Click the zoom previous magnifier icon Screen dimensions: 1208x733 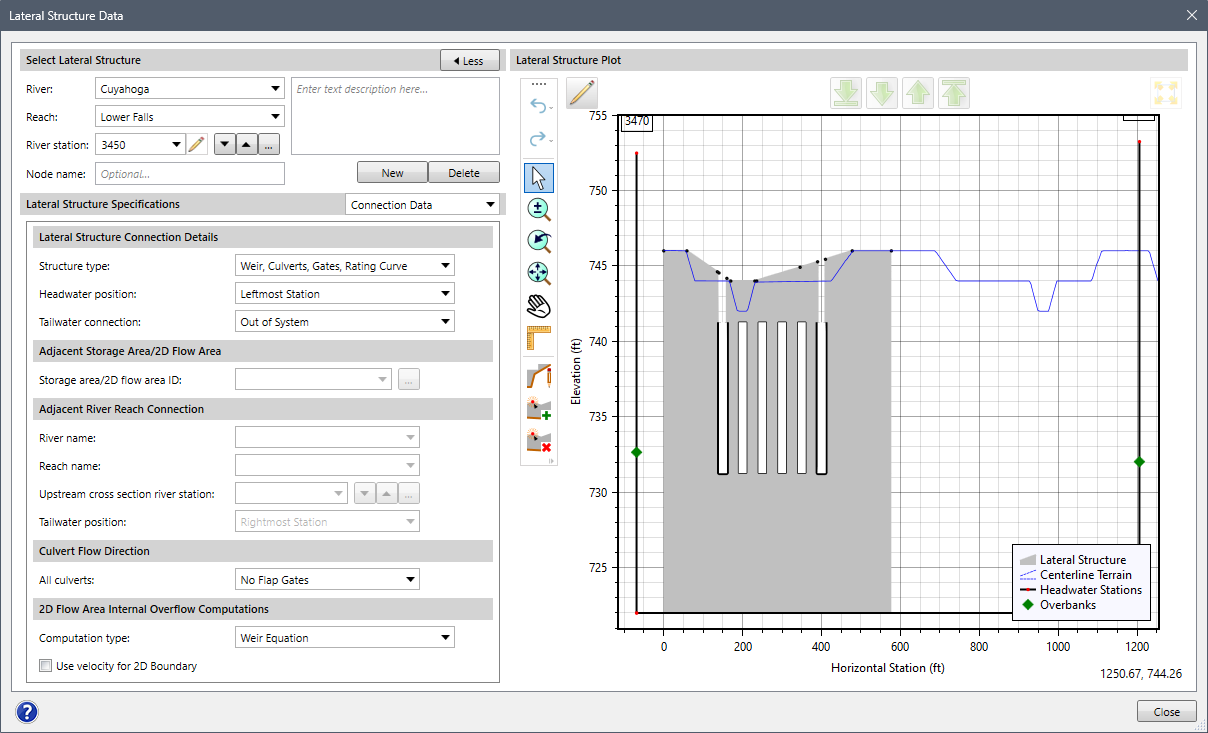pyautogui.click(x=539, y=241)
